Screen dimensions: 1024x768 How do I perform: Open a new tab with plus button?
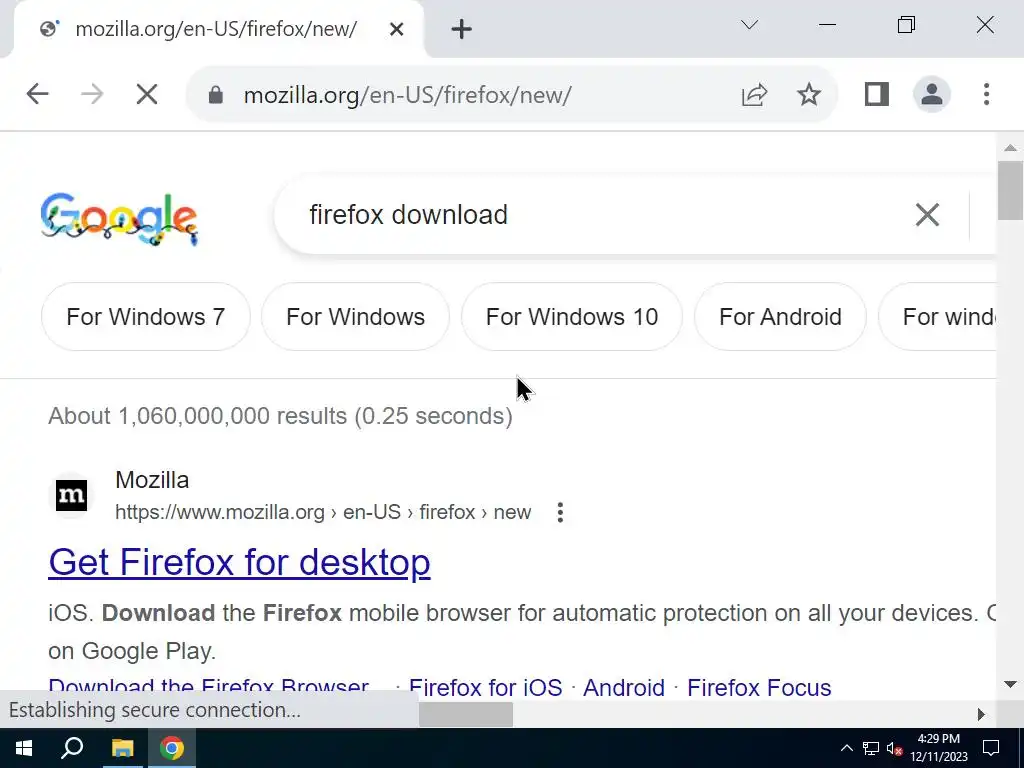click(x=461, y=29)
